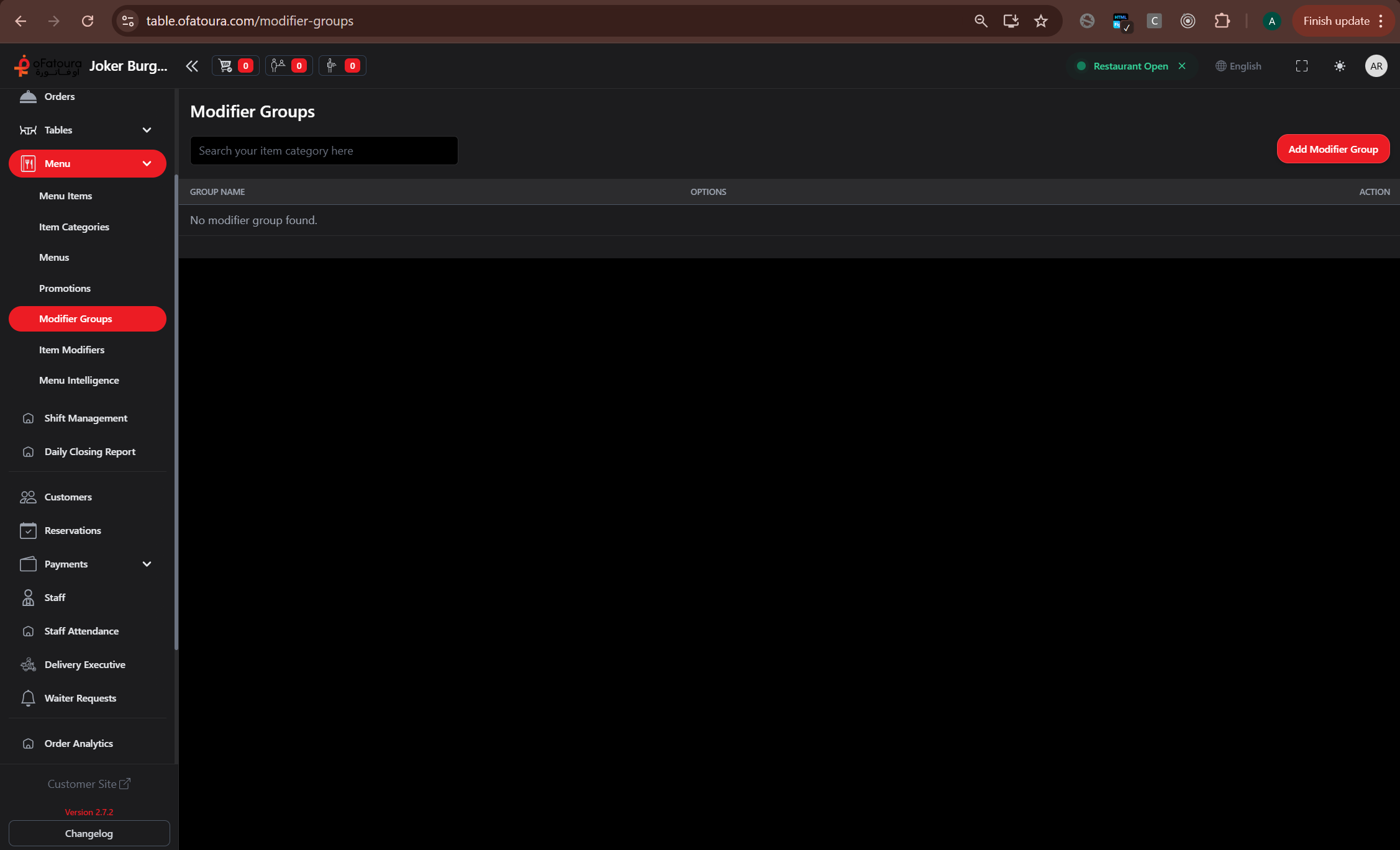Open Item Categories in sidebar
Screen dimensions: 1400x850
pyautogui.click(x=74, y=227)
